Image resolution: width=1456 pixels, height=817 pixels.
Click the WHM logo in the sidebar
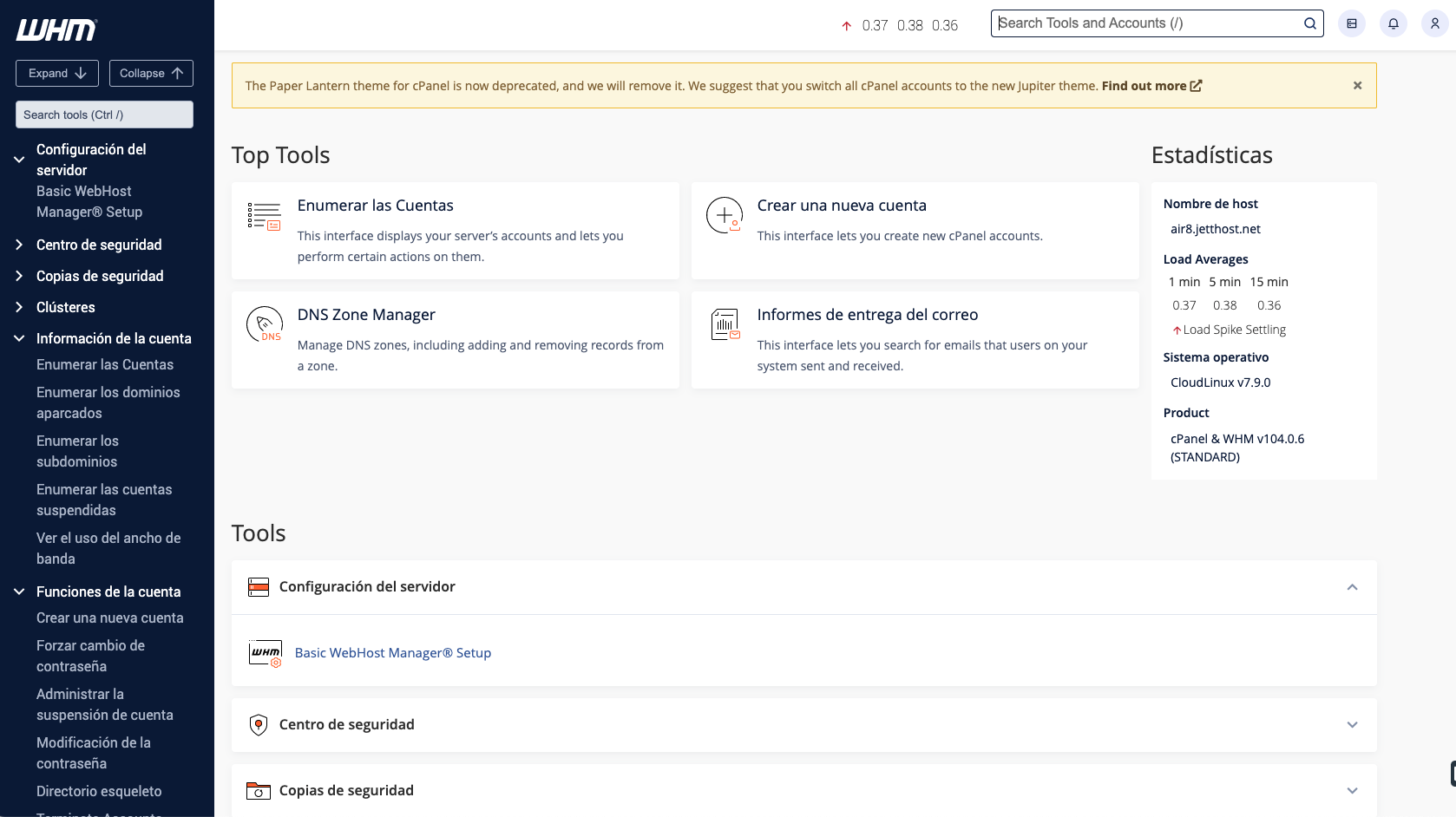point(56,30)
